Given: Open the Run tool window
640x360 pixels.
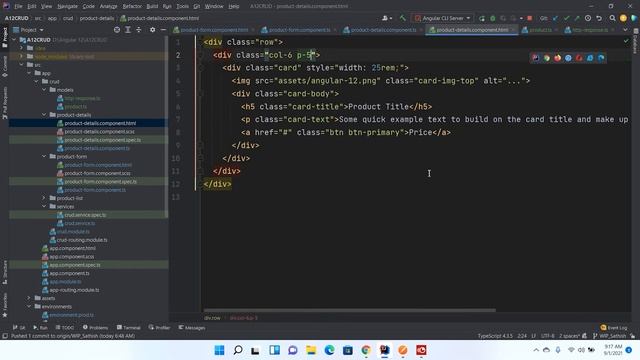Looking at the screenshot, I should point(40,328).
